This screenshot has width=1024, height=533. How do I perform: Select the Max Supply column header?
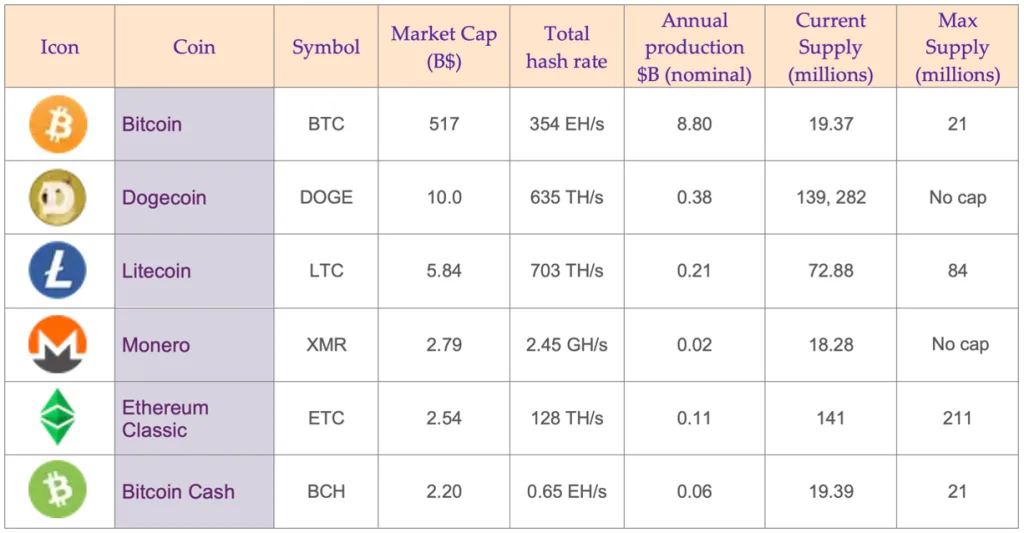pyautogui.click(x=957, y=47)
